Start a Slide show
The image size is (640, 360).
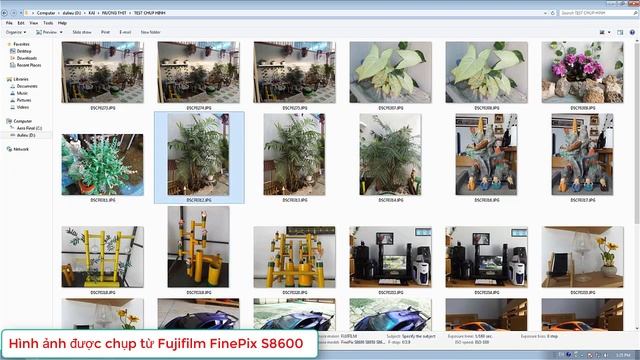[82, 32]
